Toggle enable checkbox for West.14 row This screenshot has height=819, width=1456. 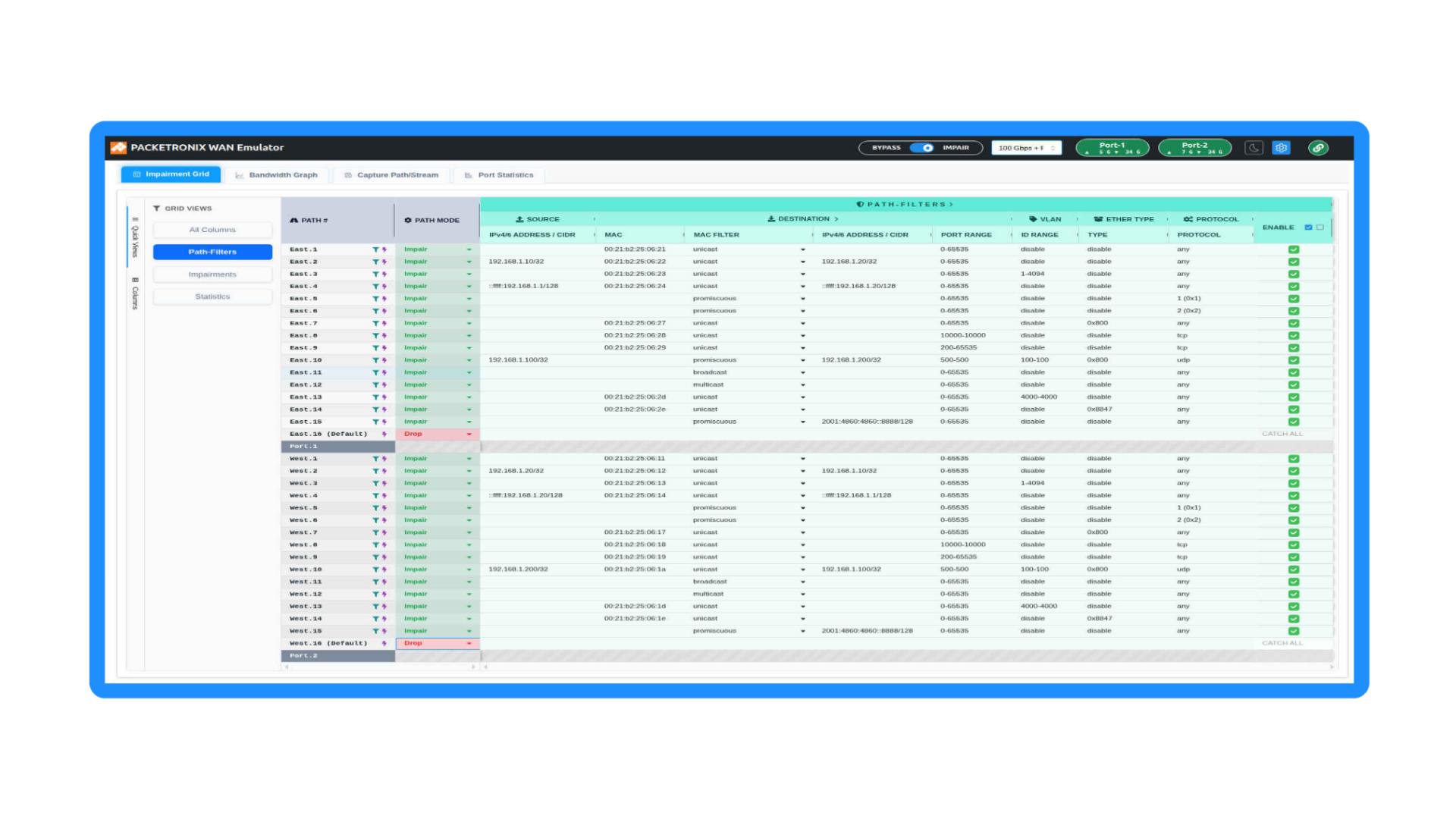tap(1294, 619)
